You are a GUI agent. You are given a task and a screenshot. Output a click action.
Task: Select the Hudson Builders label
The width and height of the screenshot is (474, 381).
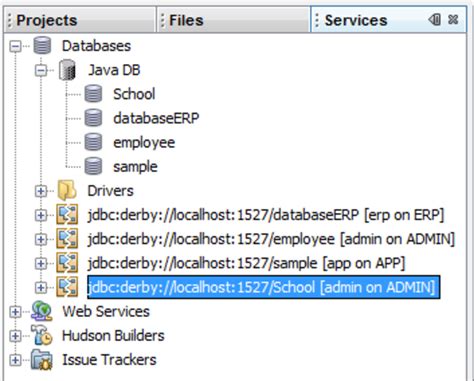pos(113,335)
